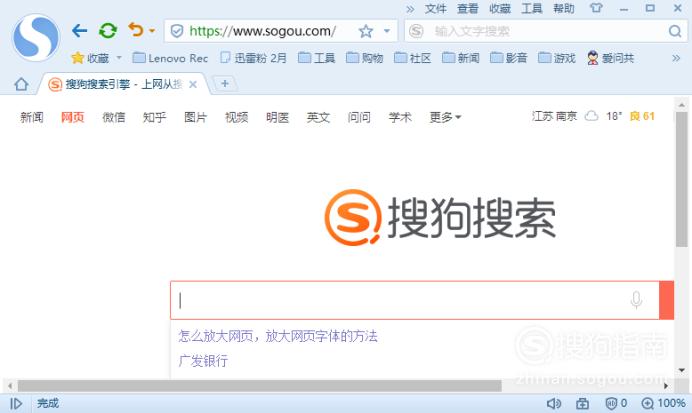This screenshot has width=692, height=413.
Task: Click the yellow star 收藏 favorites button
Action: click(x=90, y=58)
